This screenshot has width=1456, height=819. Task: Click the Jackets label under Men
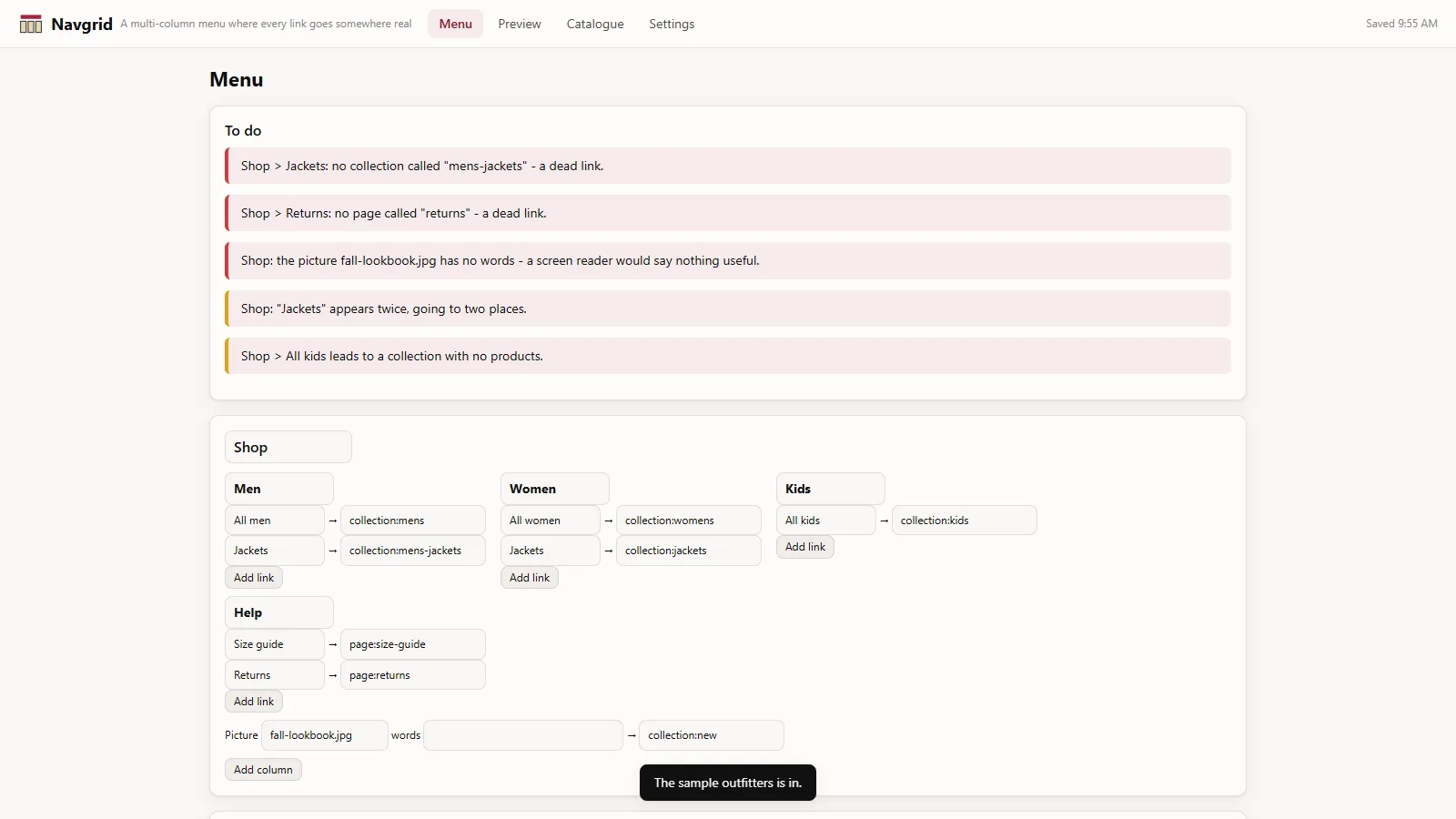coord(274,551)
